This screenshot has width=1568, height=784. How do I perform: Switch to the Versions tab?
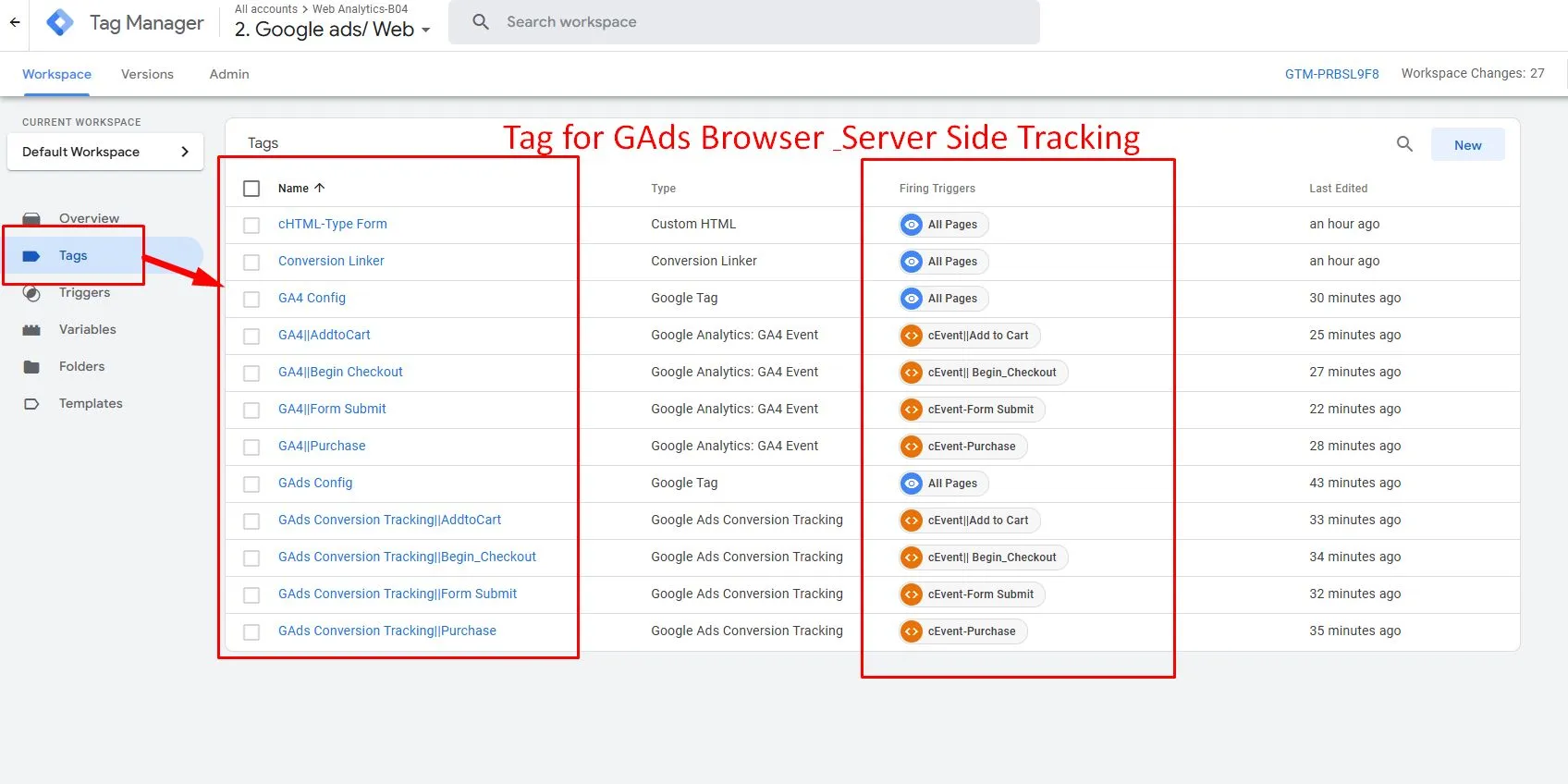(147, 74)
